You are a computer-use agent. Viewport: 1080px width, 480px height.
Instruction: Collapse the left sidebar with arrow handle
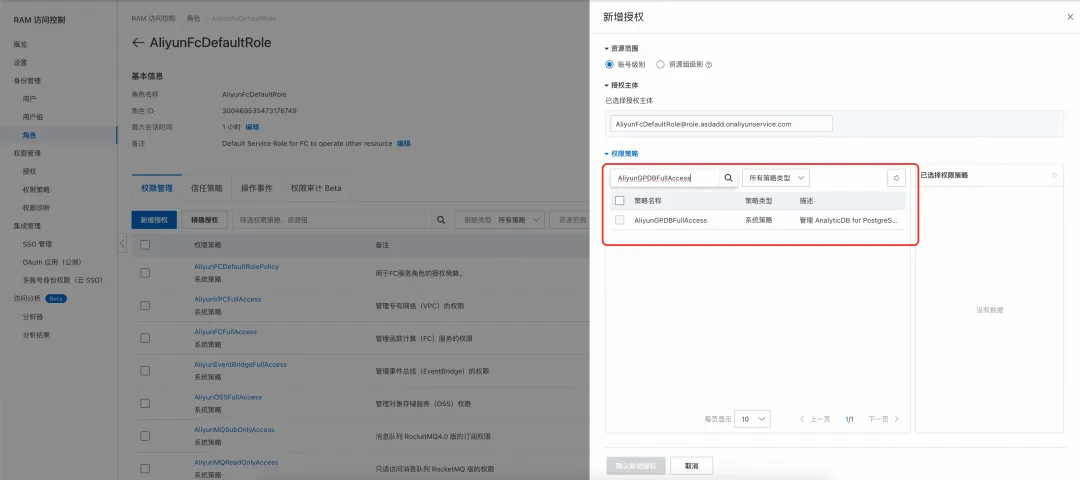click(x=122, y=242)
